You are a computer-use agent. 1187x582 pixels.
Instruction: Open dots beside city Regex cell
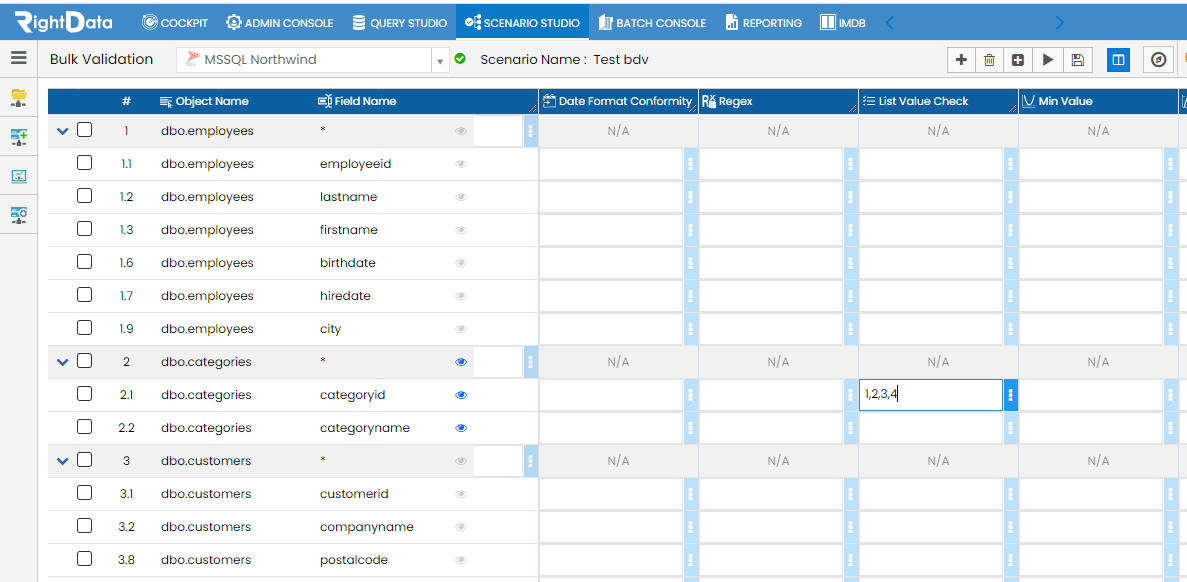point(850,328)
